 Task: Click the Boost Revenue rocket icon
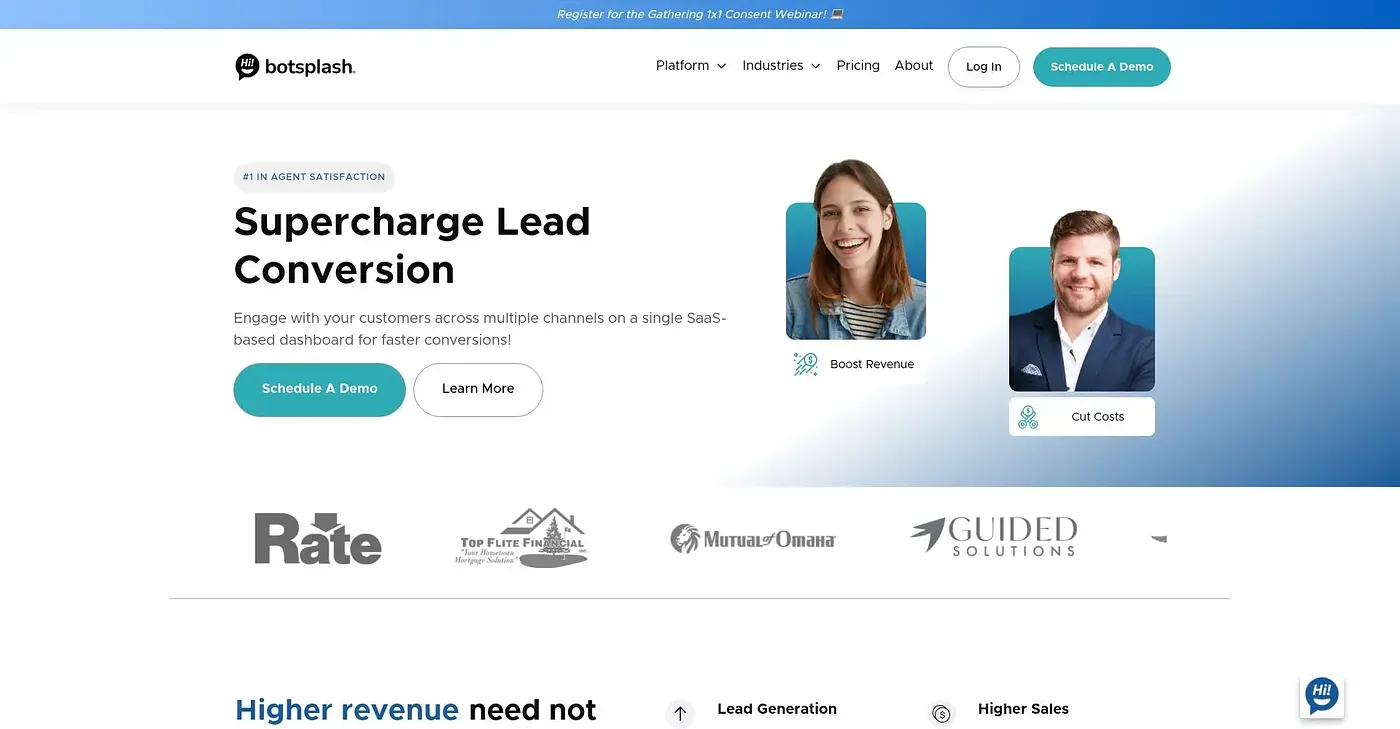pos(806,364)
